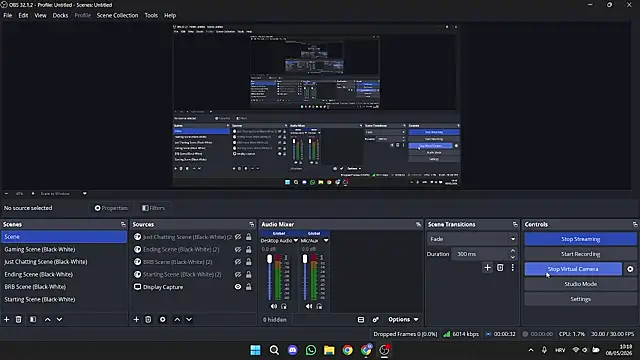Open Desktop Audio channel dropdown arrow
640x360 pixels.
(x=296, y=241)
